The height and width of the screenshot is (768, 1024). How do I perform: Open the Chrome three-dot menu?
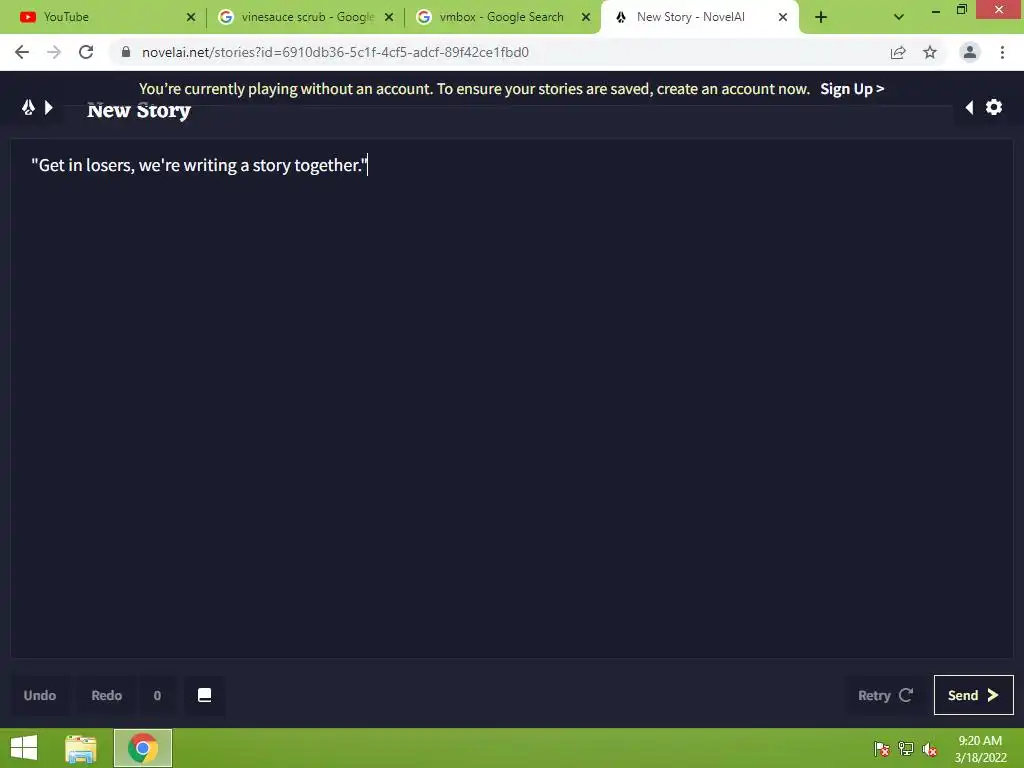pos(1002,52)
